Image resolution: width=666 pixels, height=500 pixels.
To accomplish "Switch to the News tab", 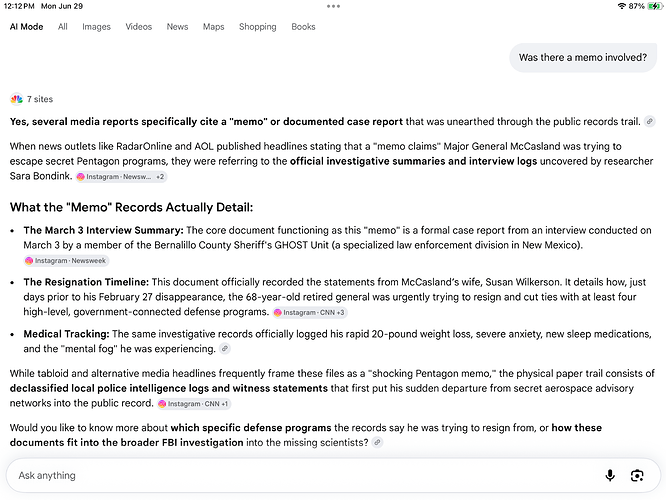I will pyautogui.click(x=177, y=27).
